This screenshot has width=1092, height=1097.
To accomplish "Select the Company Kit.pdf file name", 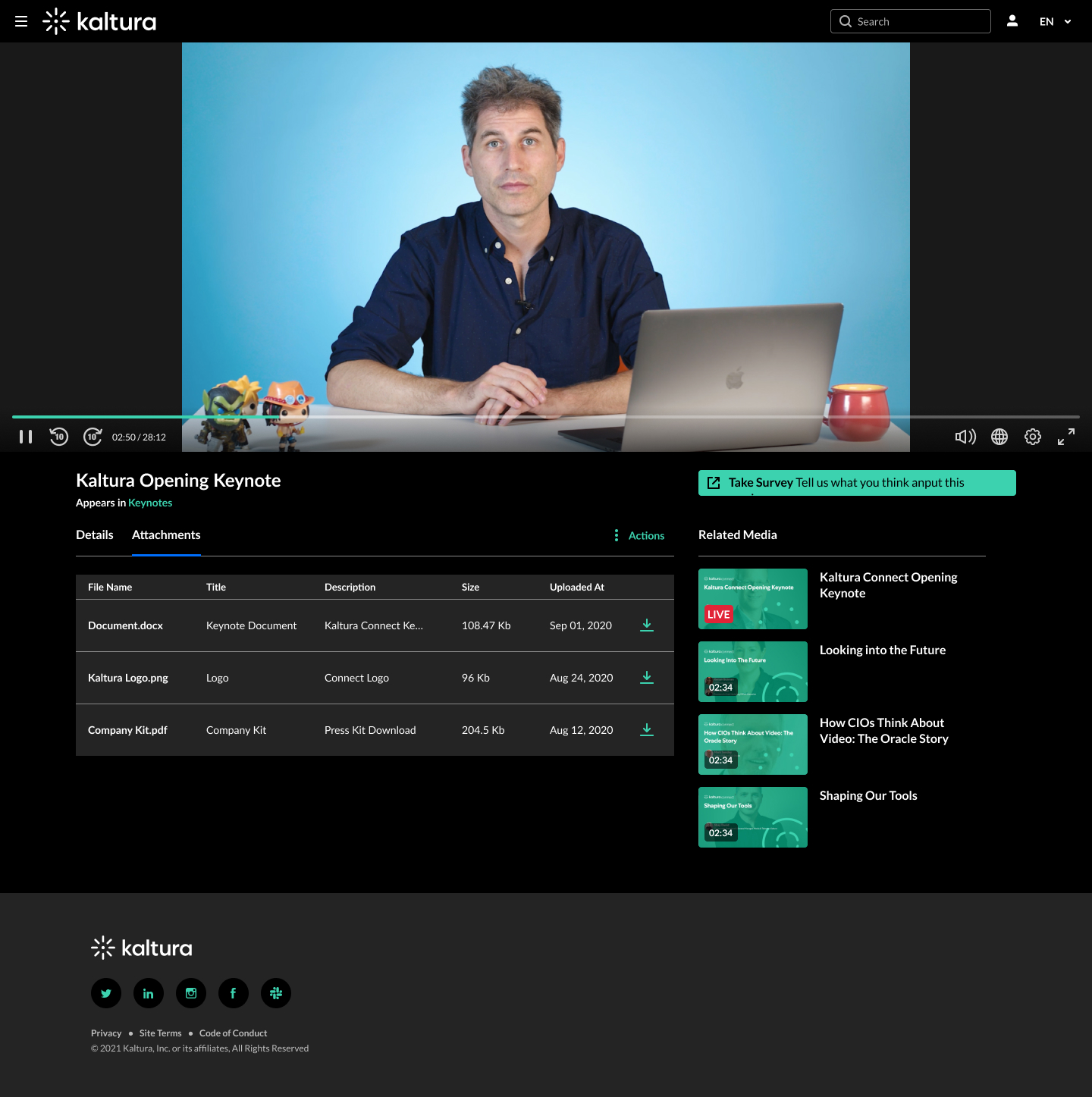I will (127, 730).
